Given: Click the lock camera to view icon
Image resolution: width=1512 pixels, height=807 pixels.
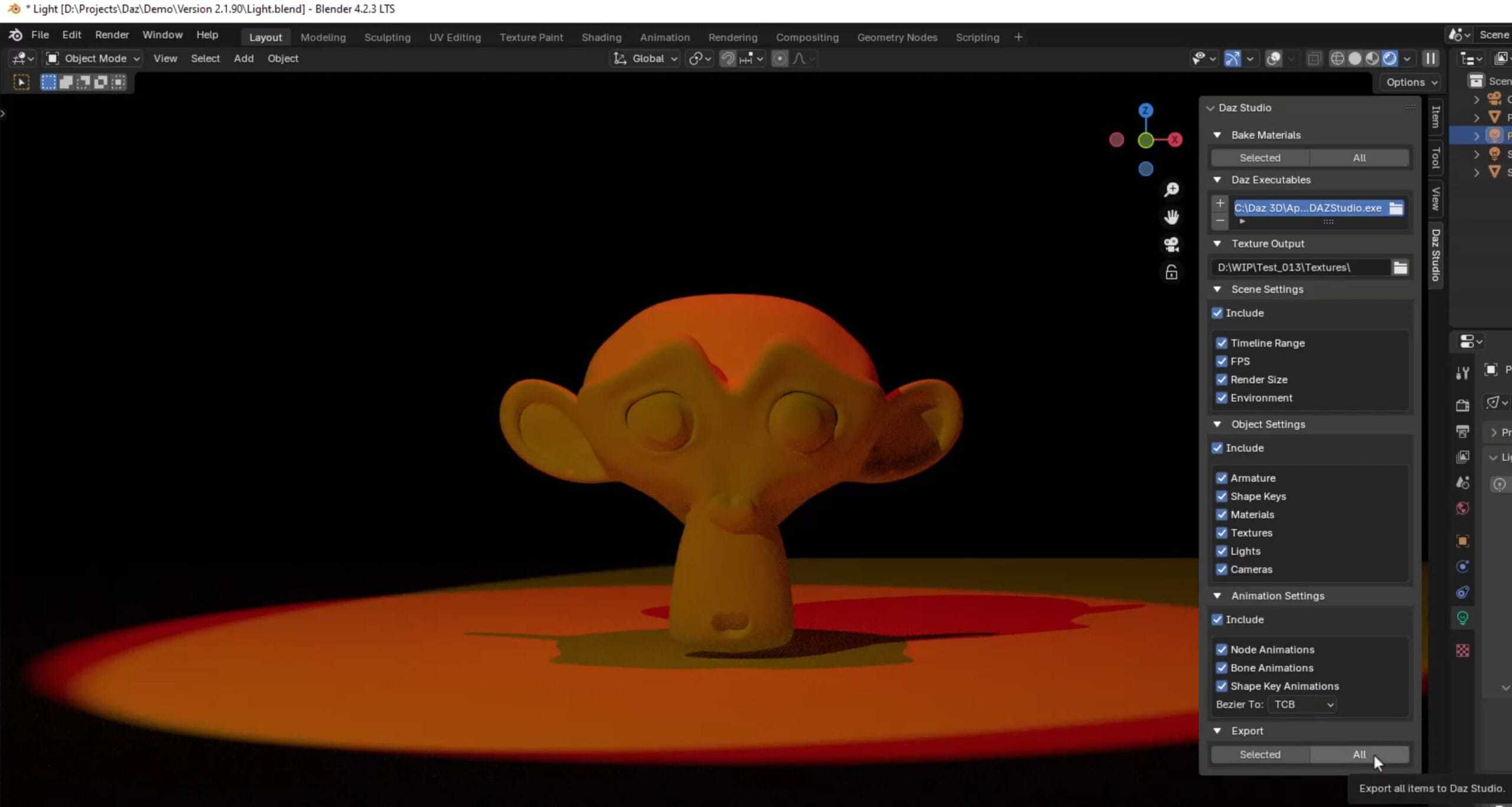Looking at the screenshot, I should (1171, 272).
